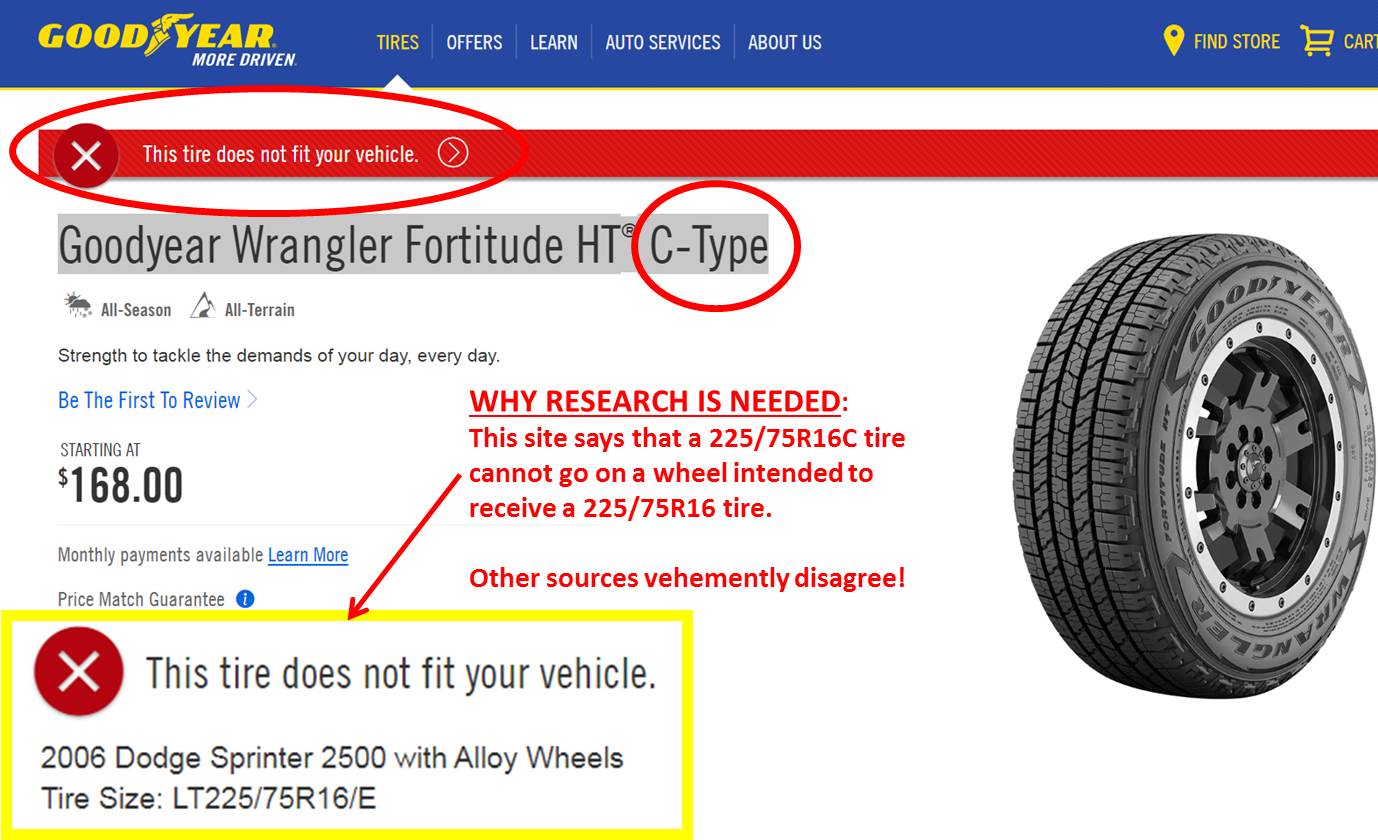Click the STARTING AT label
This screenshot has height=840, width=1378.
coord(99,450)
